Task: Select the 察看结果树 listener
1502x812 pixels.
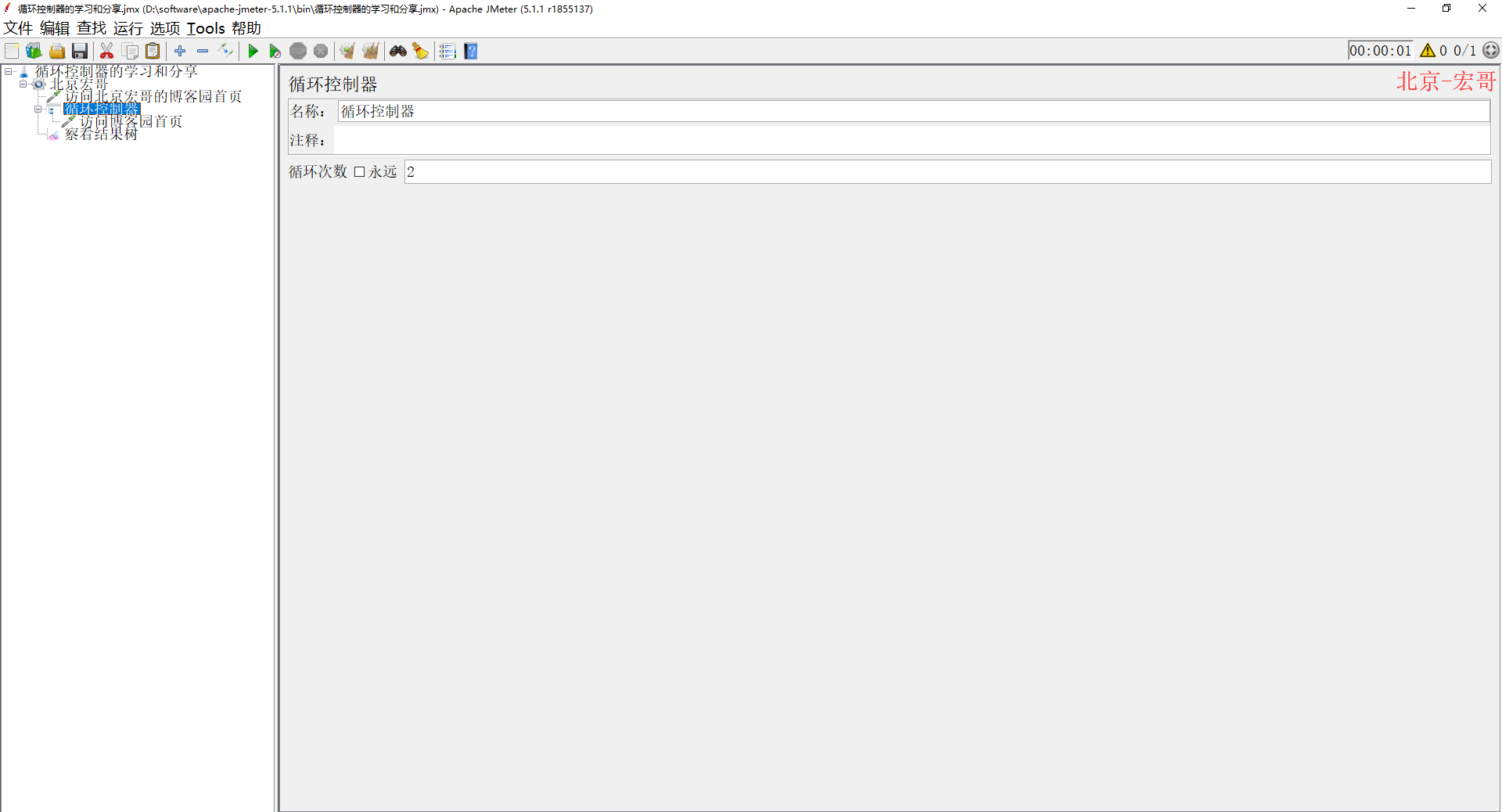Action: pos(101,134)
